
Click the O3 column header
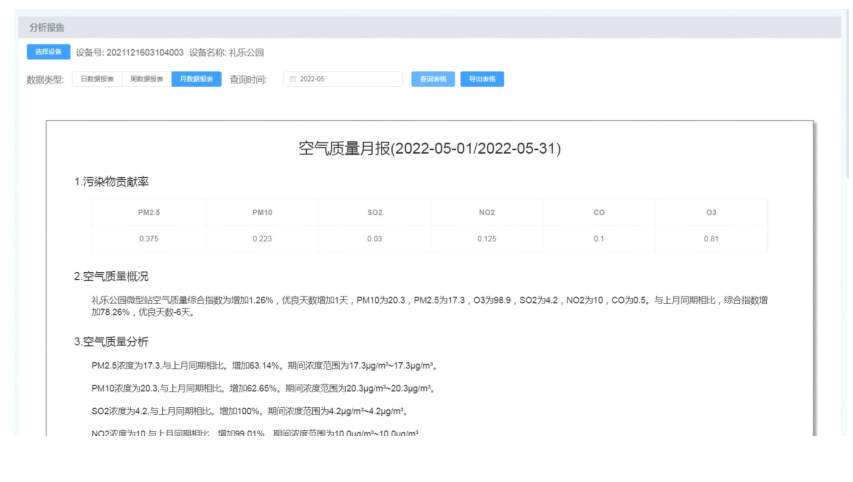pyautogui.click(x=711, y=212)
